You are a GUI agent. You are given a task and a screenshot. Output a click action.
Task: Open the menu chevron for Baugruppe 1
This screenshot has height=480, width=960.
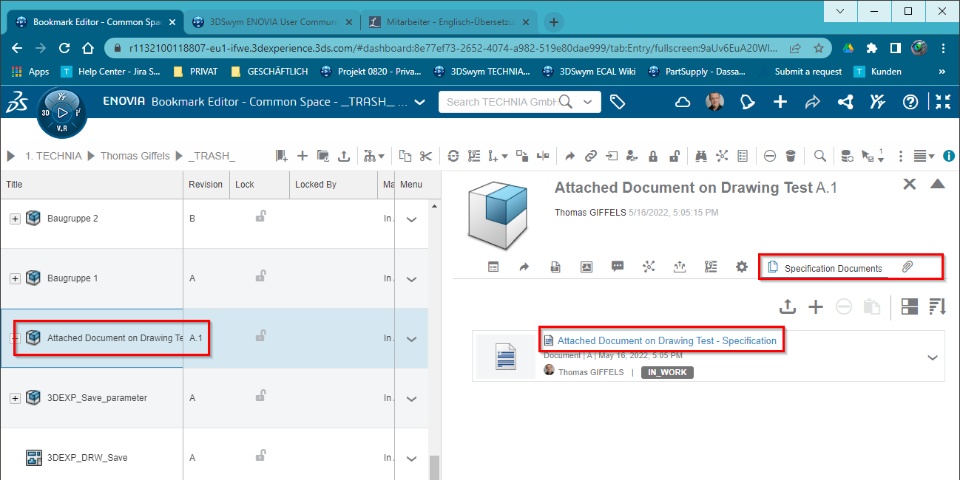[412, 280]
